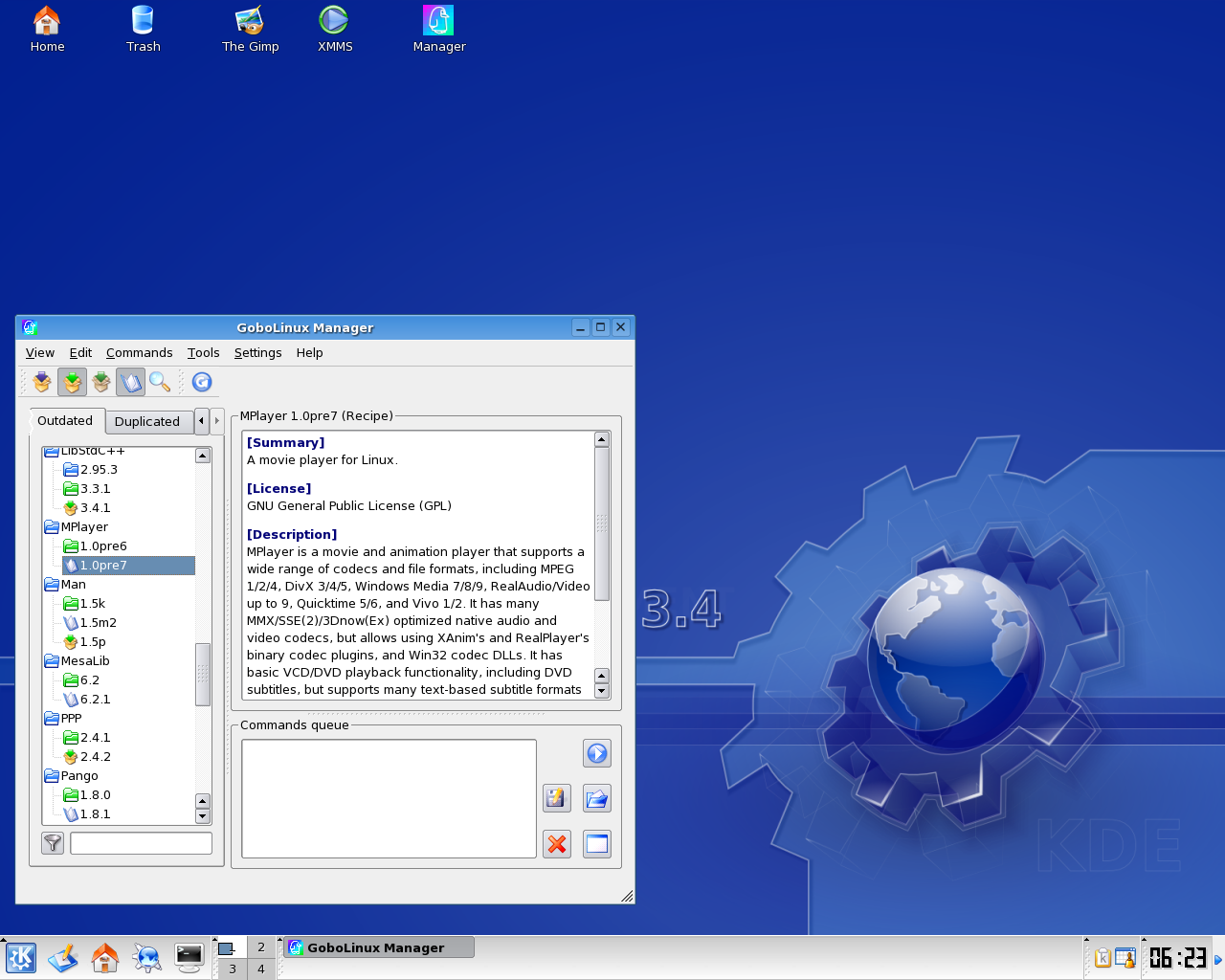
Task: Open the KDE K menu in the panel
Action: click(x=21, y=958)
